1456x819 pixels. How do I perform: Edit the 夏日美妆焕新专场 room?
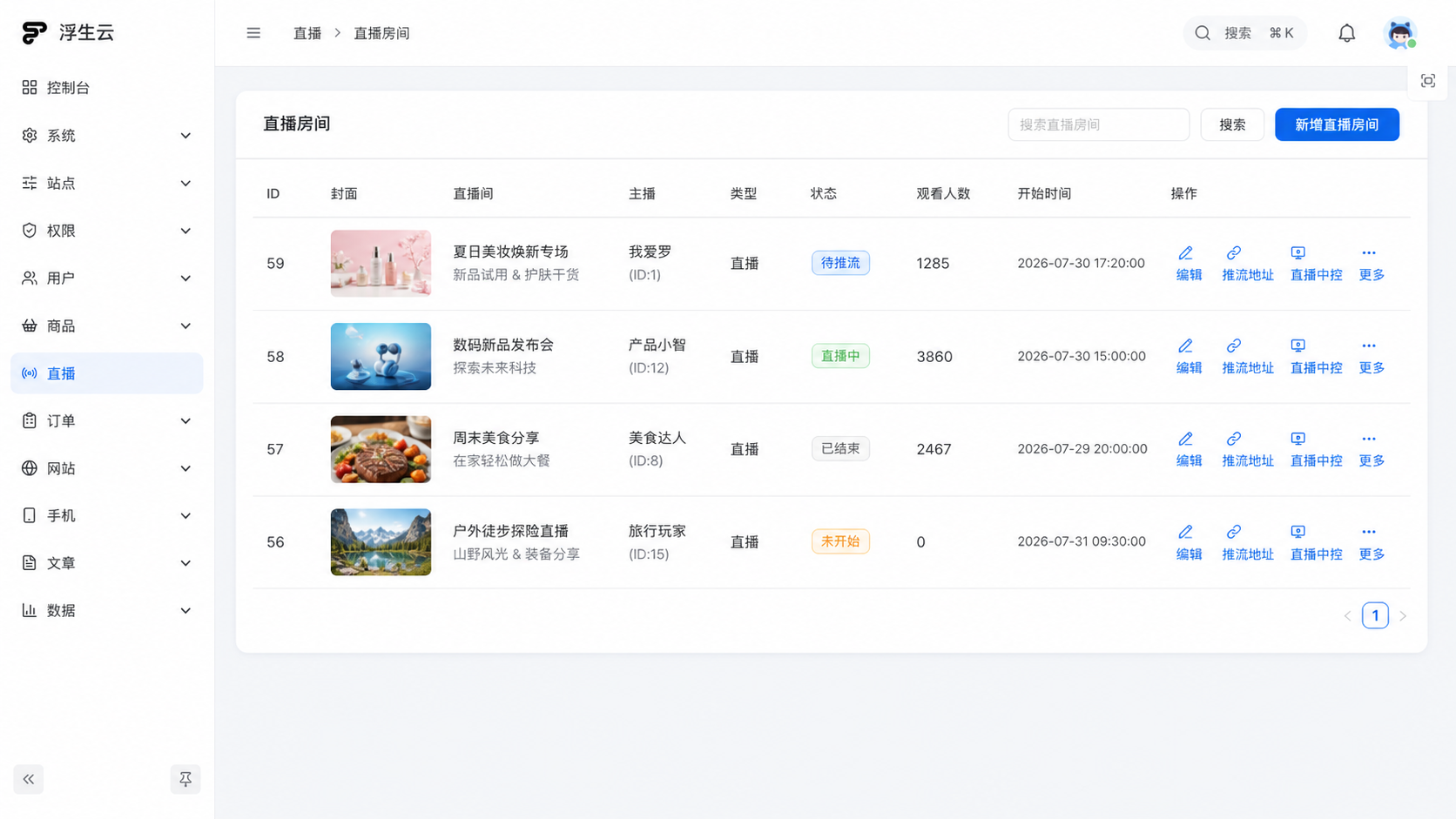coord(1189,264)
